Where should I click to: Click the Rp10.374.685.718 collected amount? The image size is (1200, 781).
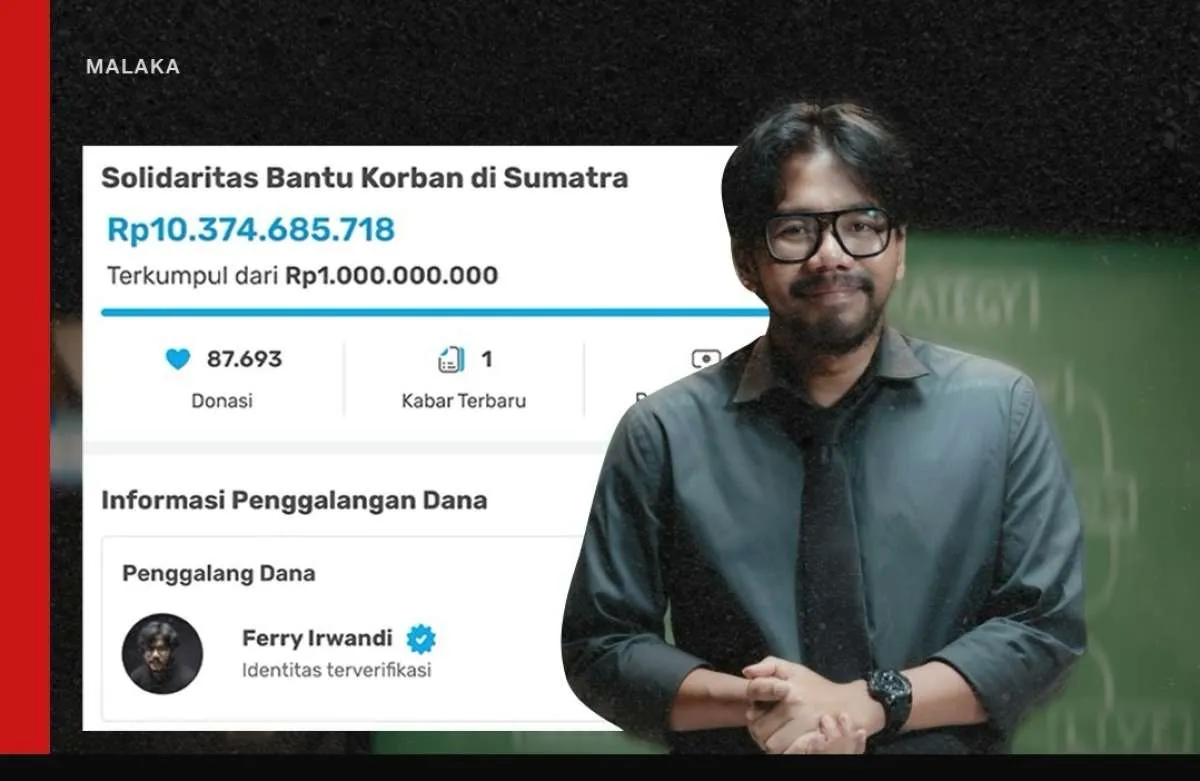click(251, 229)
